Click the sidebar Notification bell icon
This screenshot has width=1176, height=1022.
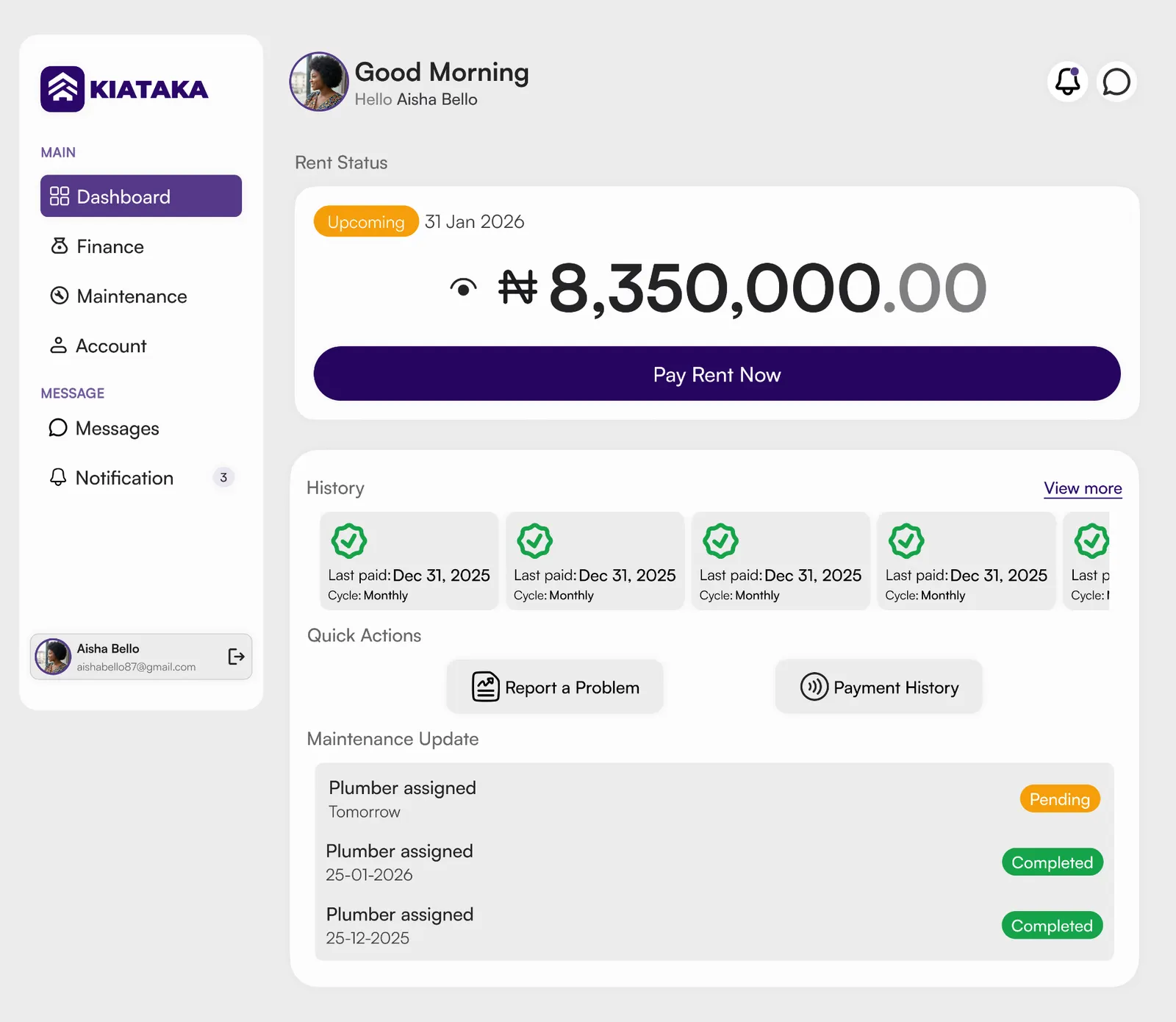[58, 477]
